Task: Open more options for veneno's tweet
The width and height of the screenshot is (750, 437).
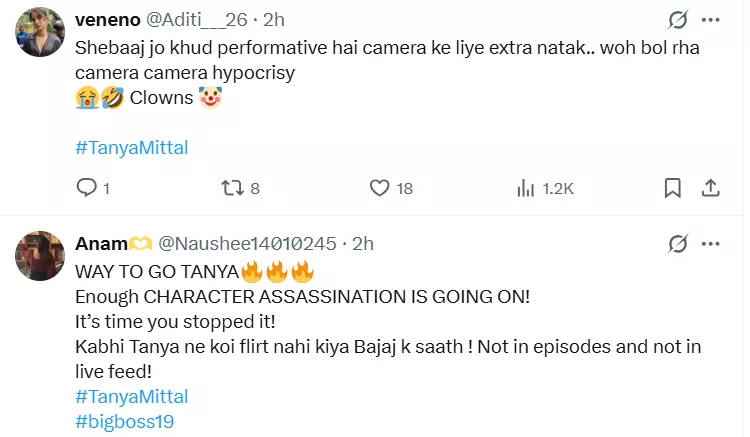Action: tap(710, 20)
